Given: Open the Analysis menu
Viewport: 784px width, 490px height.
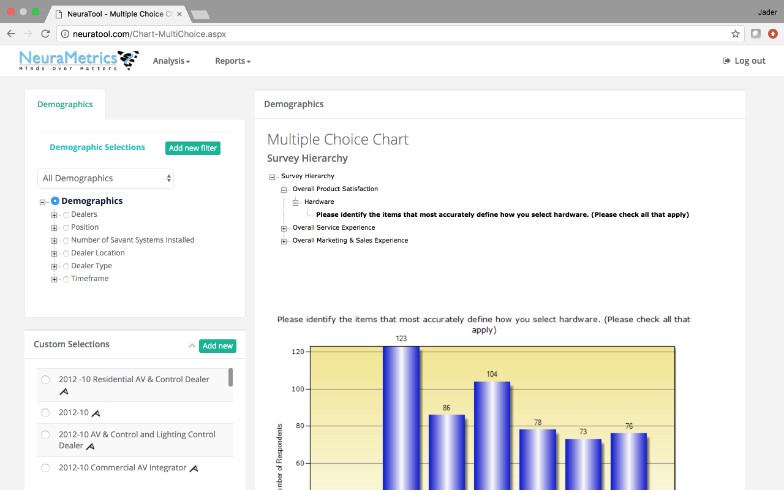Looking at the screenshot, I should click(x=171, y=61).
